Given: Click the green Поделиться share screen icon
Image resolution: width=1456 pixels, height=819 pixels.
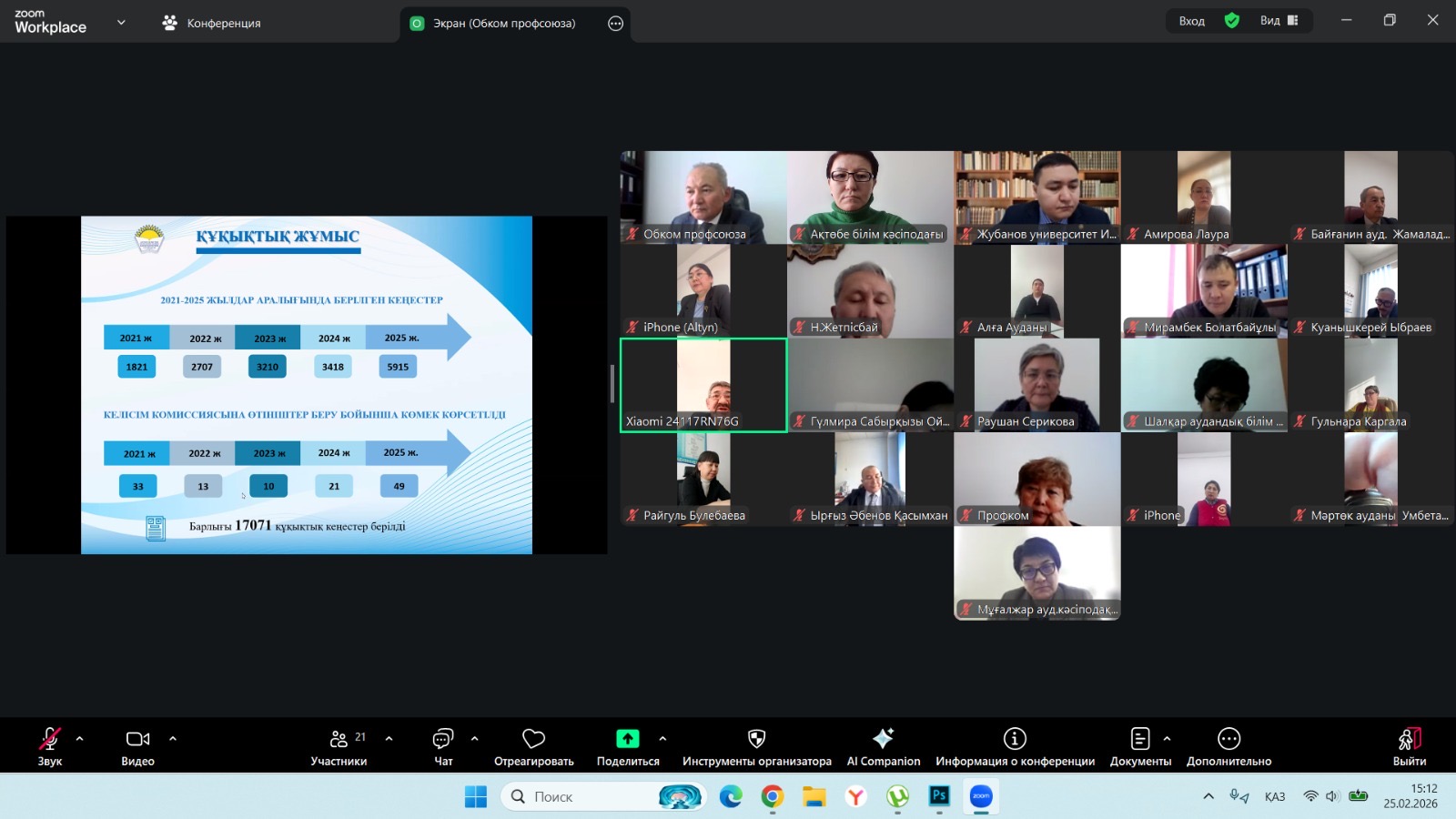Looking at the screenshot, I should (x=627, y=739).
